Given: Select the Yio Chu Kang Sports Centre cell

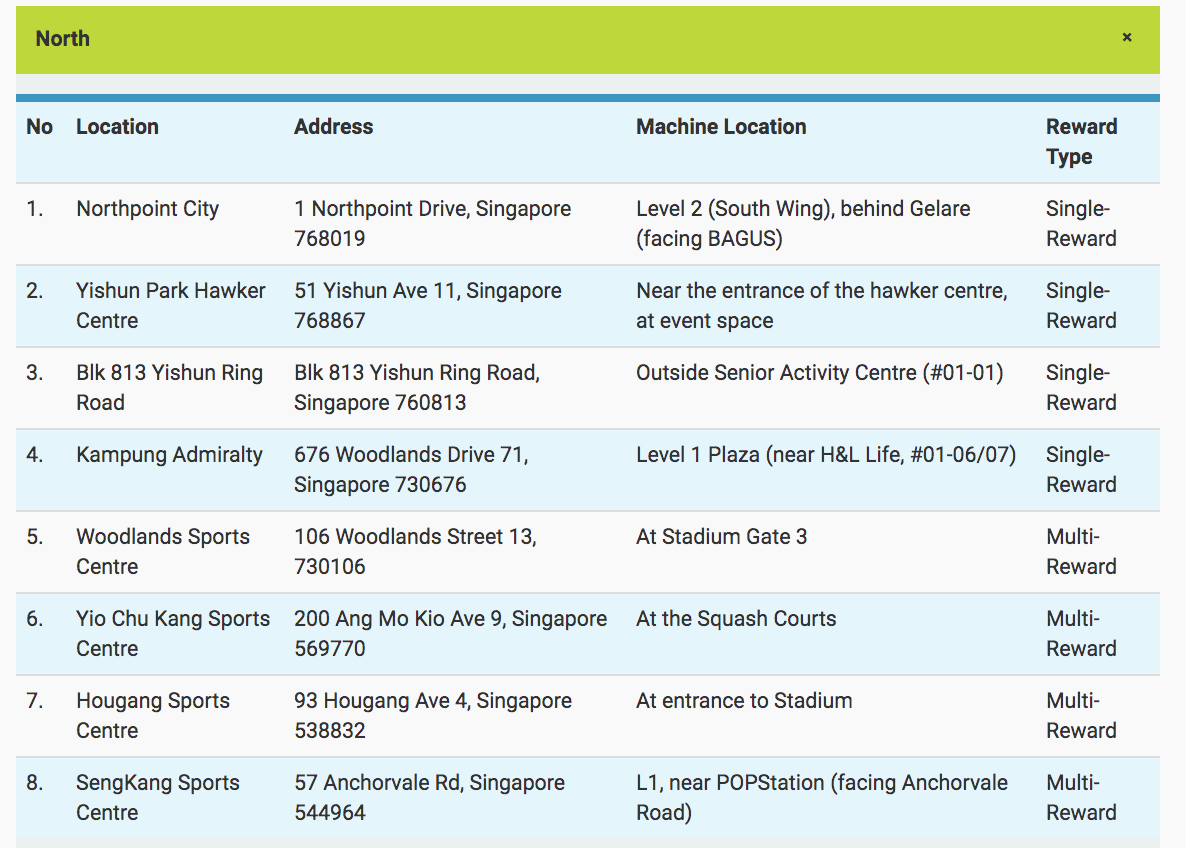Looking at the screenshot, I should (173, 634).
